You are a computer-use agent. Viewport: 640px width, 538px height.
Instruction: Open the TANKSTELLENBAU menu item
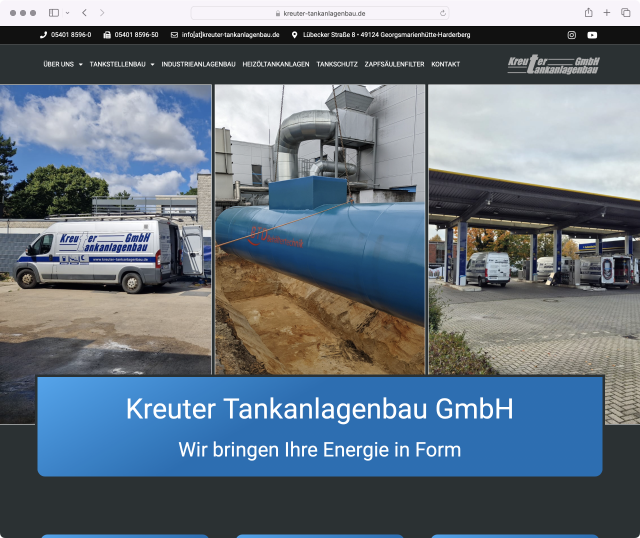point(118,64)
